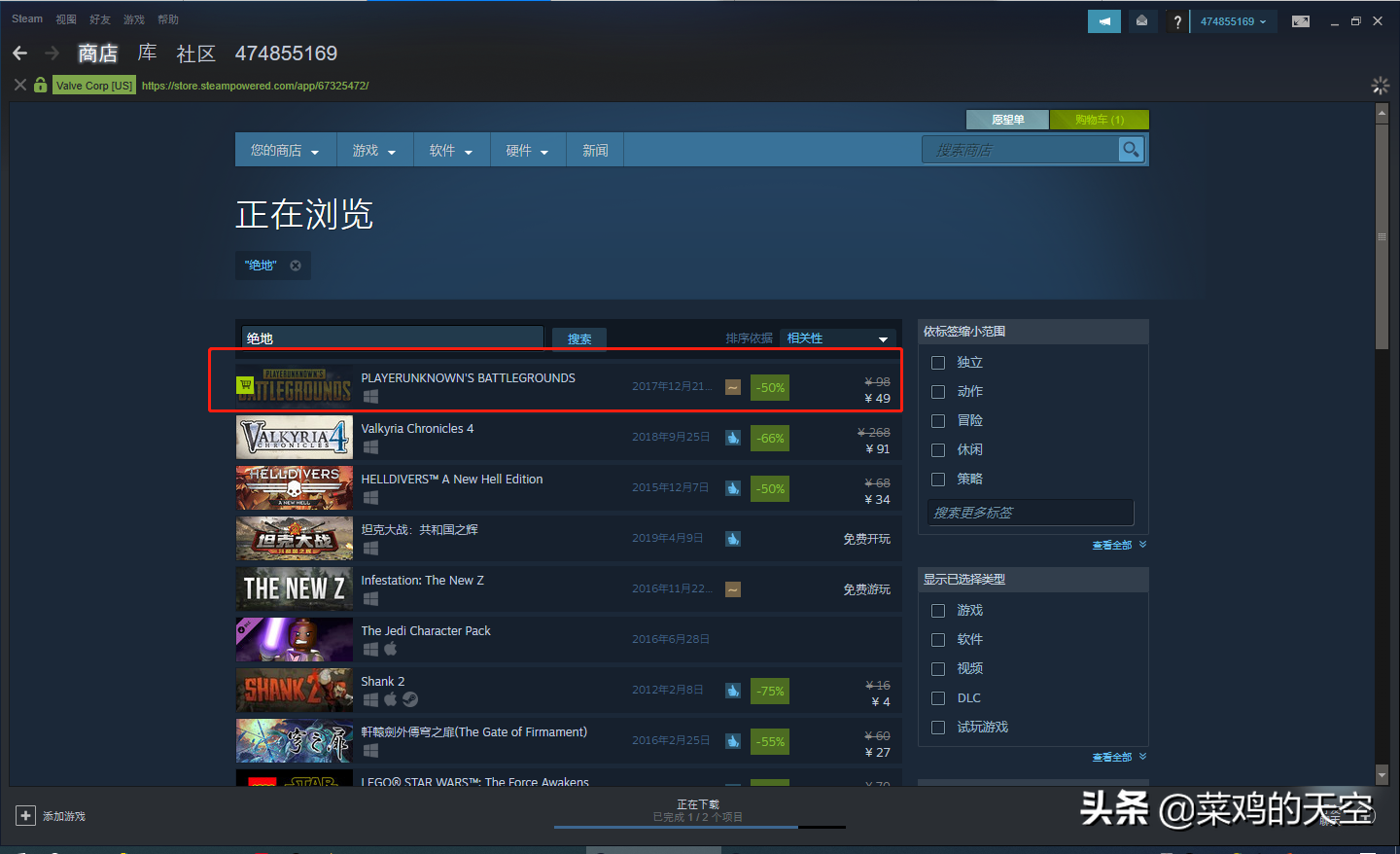Check the 游戏 type filter checkbox
Viewport: 1400px width, 854px height.
point(938,611)
